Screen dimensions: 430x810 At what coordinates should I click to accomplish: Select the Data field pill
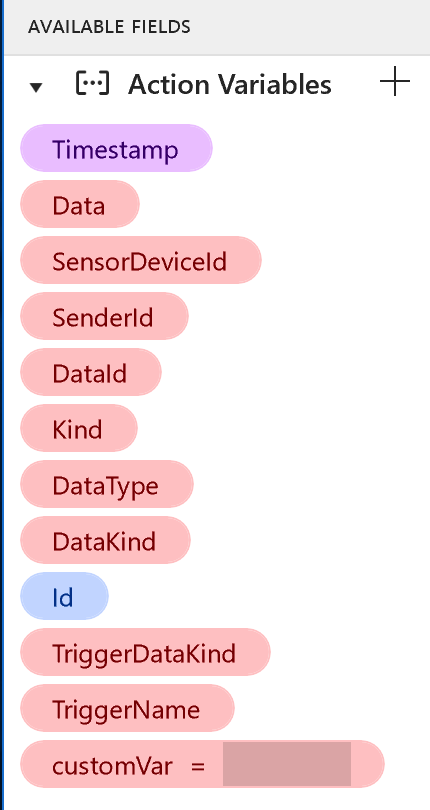click(x=80, y=204)
